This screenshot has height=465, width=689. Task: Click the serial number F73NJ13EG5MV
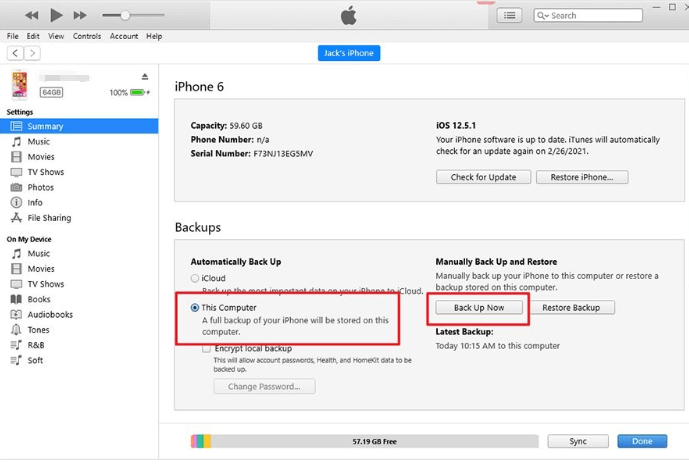coord(283,154)
